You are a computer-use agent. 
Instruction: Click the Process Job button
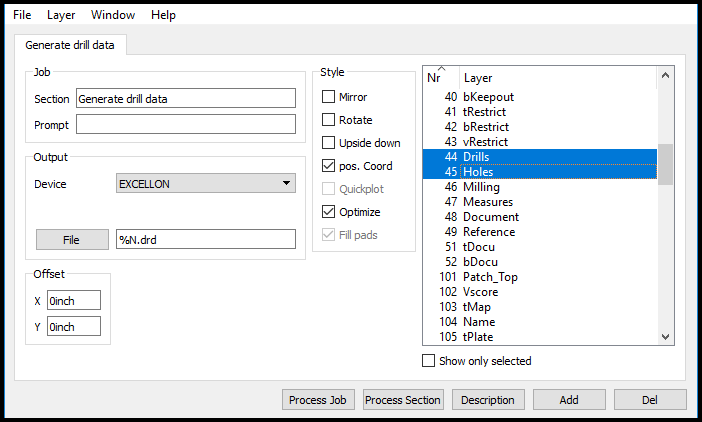318,400
